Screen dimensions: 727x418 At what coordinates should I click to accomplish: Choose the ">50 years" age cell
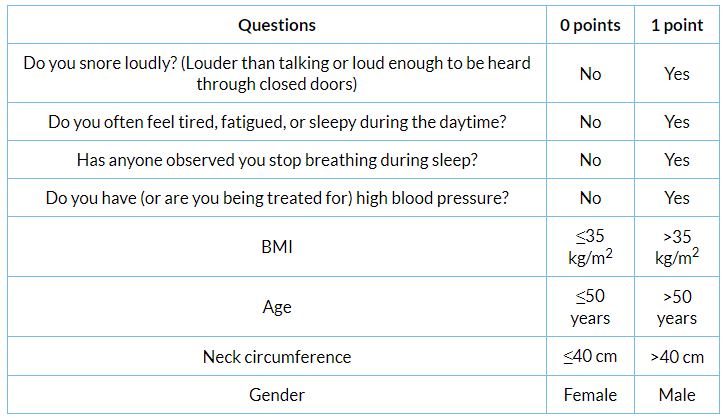tap(677, 307)
